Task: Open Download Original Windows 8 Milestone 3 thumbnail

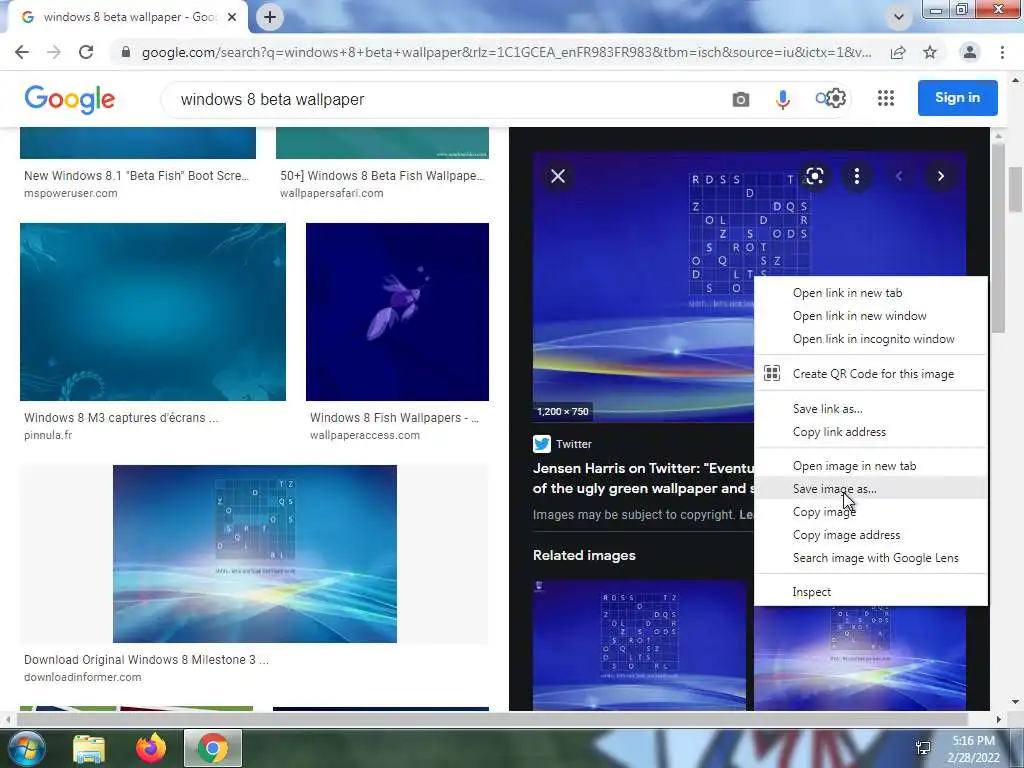Action: [x=255, y=554]
